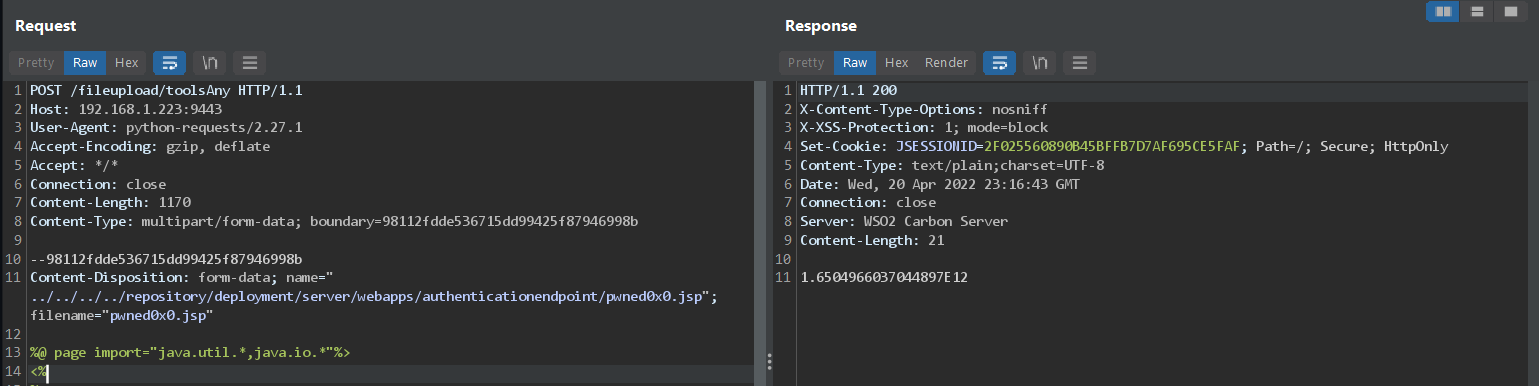The height and width of the screenshot is (386, 1539).
Task: Click the Content-Type text/plain;charset=UTF-8 header
Action: click(952, 166)
